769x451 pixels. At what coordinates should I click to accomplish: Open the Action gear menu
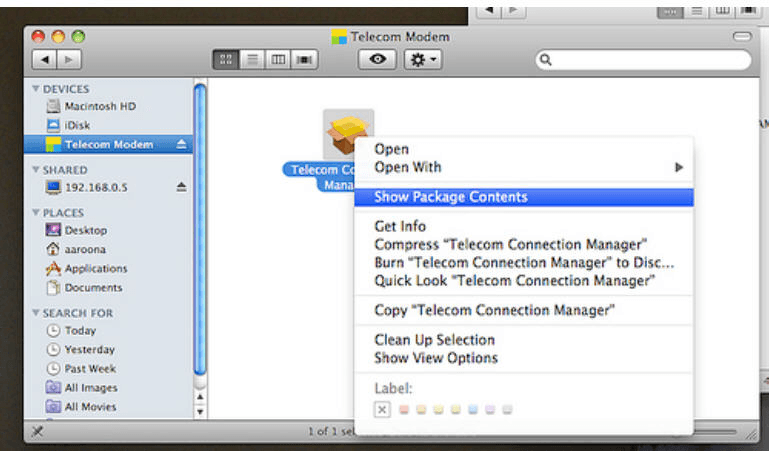(422, 60)
